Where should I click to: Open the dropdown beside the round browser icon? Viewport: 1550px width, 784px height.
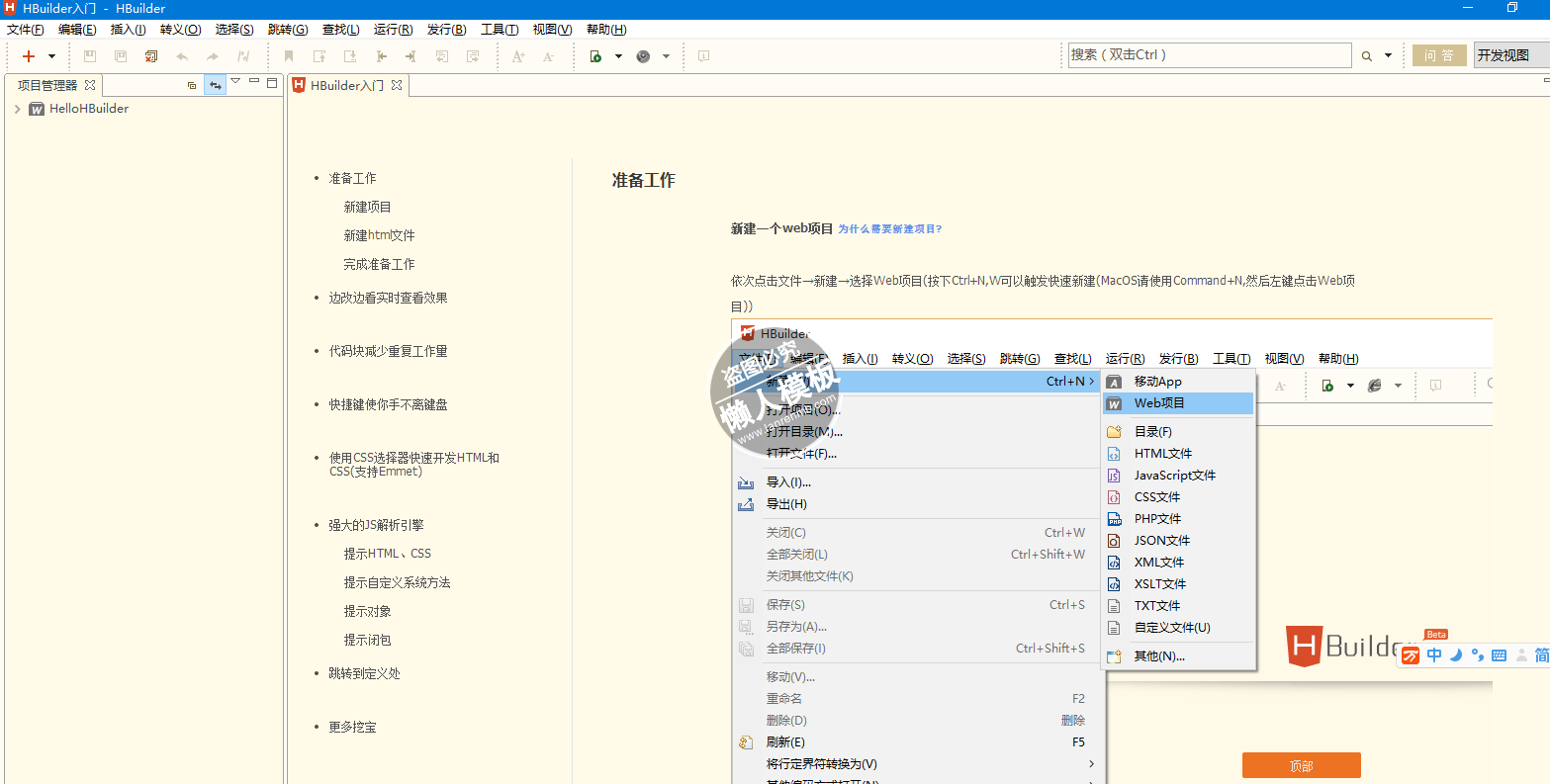coord(667,56)
